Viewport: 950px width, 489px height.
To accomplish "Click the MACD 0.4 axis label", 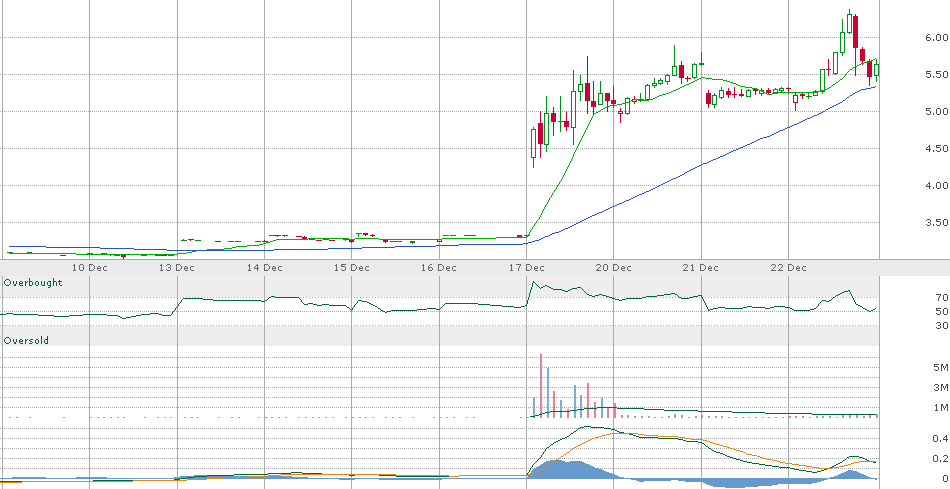I will tap(940, 439).
